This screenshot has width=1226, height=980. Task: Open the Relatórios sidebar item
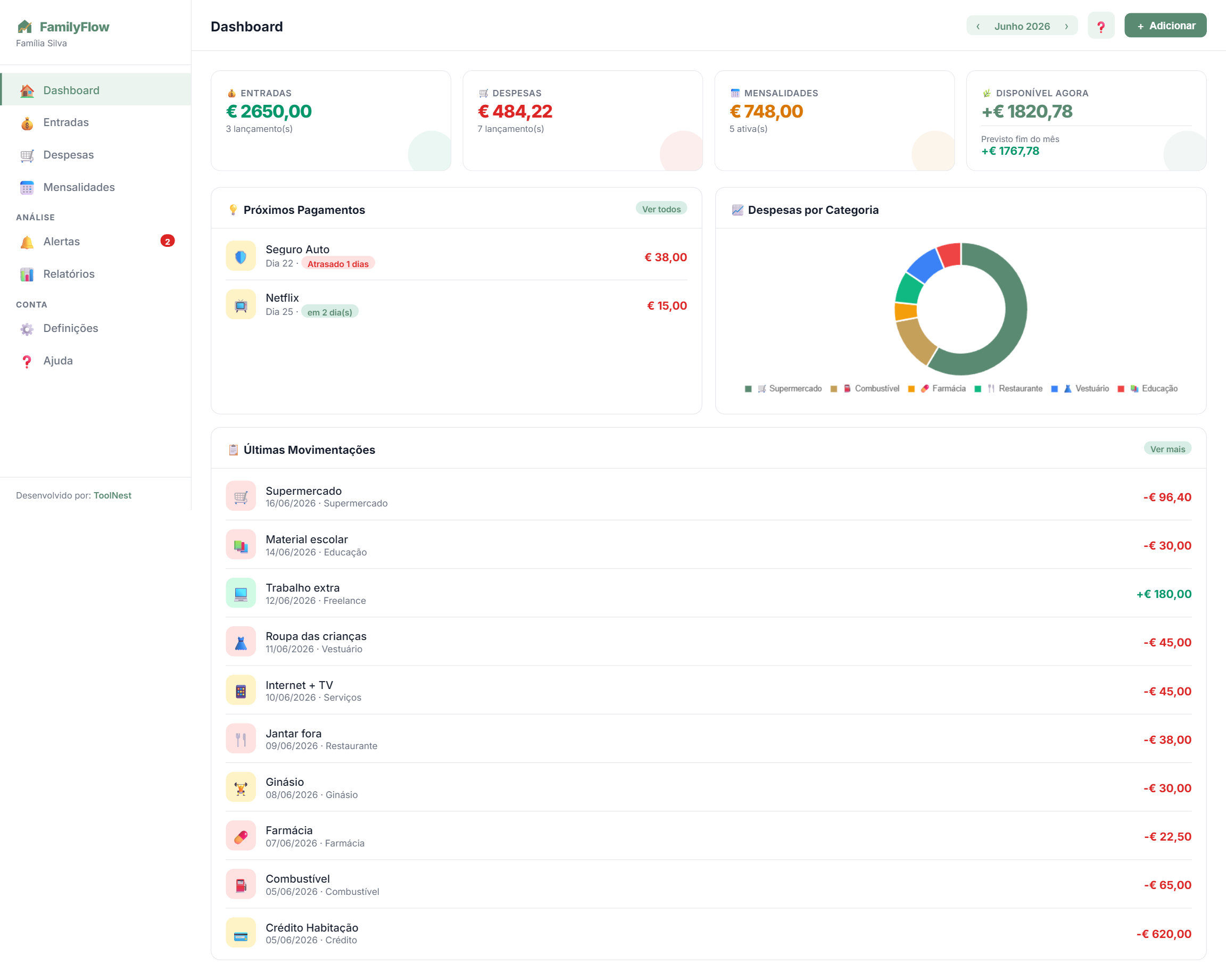pyautogui.click(x=96, y=274)
